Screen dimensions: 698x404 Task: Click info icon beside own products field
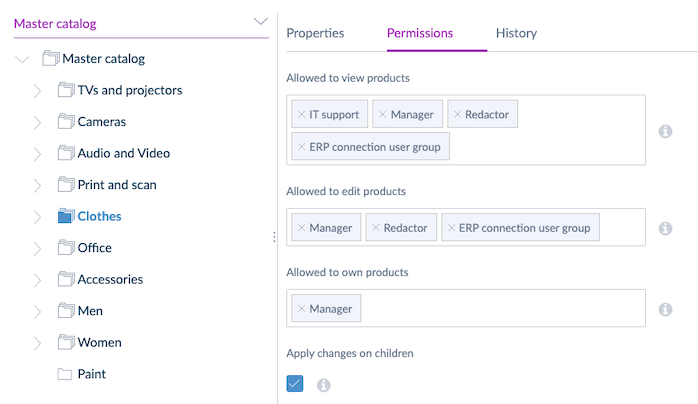point(665,309)
